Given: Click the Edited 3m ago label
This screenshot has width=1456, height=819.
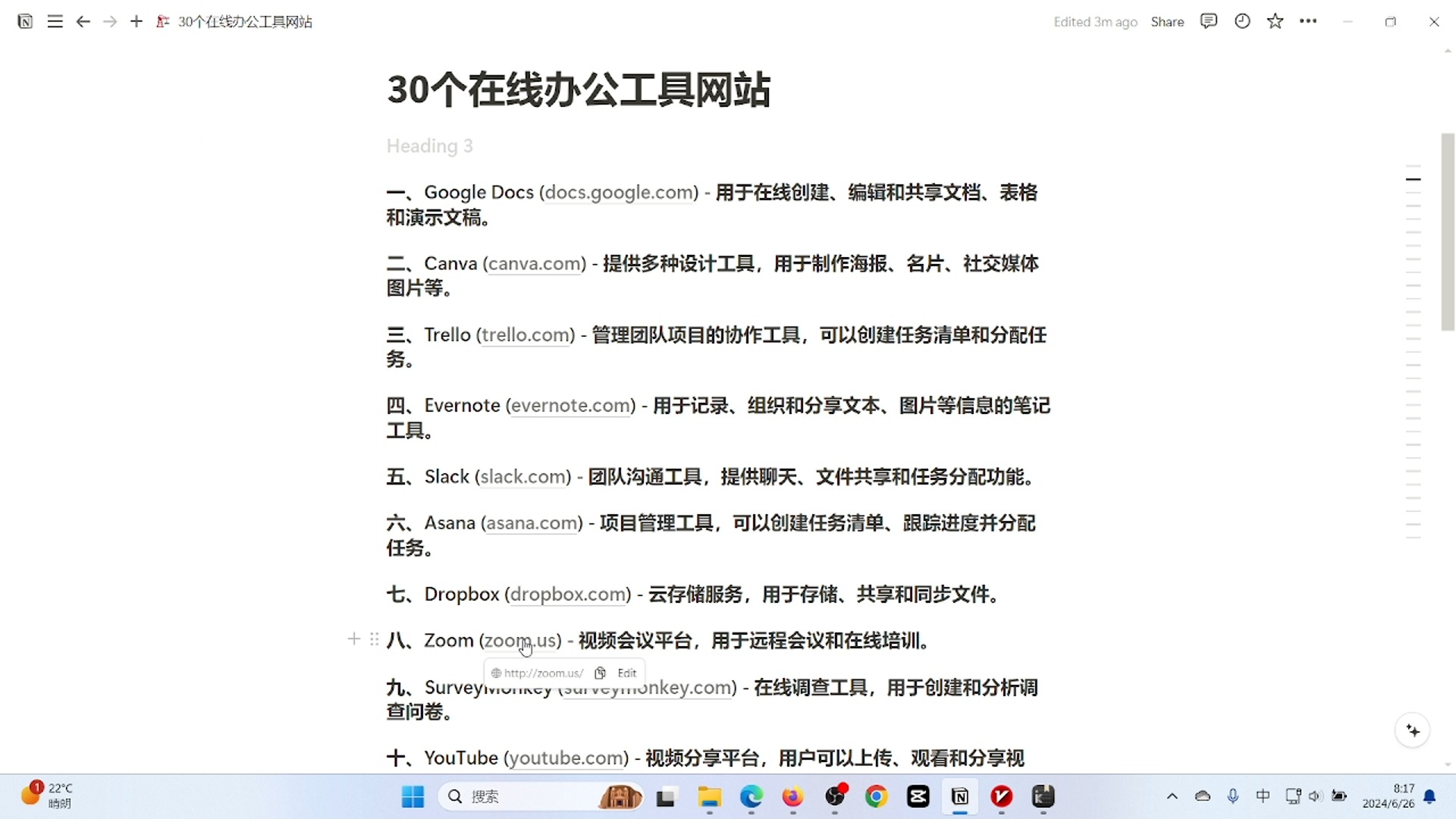Looking at the screenshot, I should click(x=1095, y=22).
